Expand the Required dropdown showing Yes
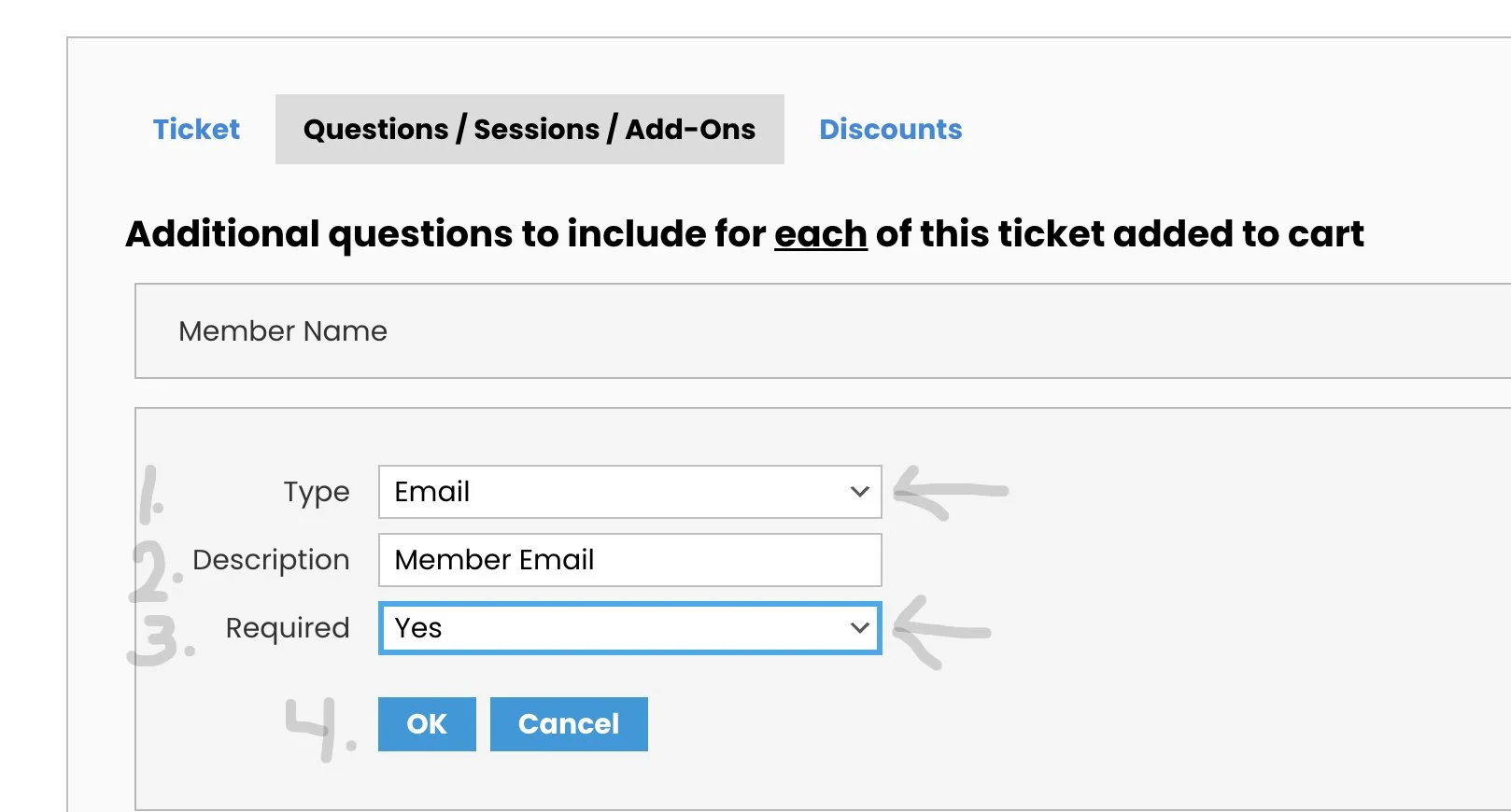Viewport: 1511px width, 812px height. pyautogui.click(x=616, y=628)
